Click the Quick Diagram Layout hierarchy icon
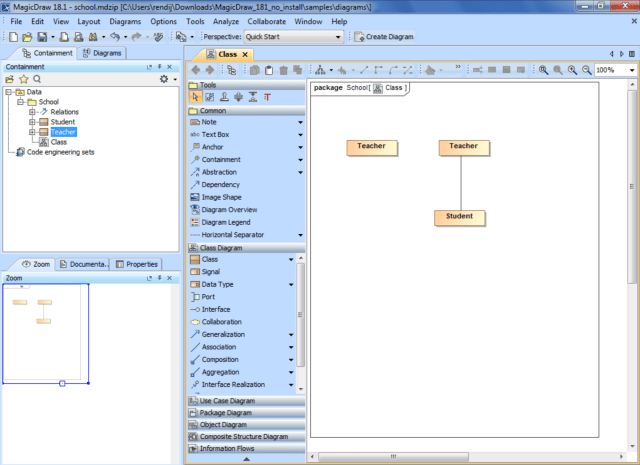 click(320, 70)
